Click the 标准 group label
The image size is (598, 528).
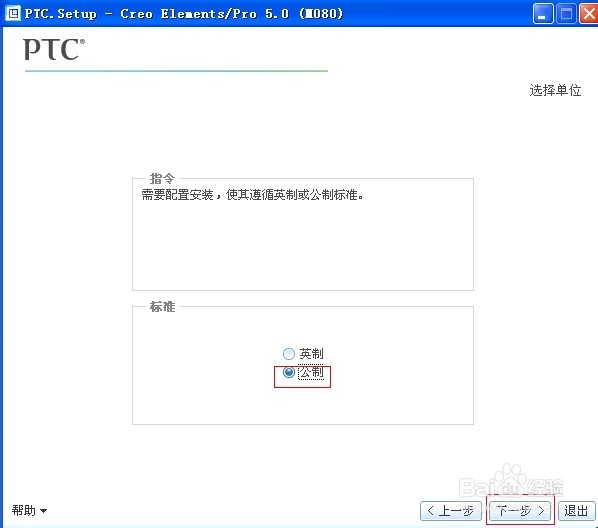point(162,306)
